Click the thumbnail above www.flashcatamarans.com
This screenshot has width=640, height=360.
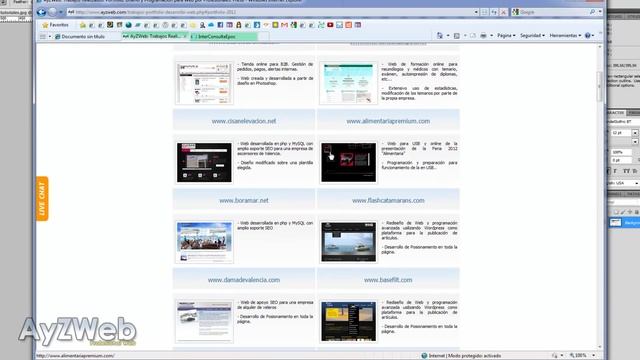click(348, 162)
